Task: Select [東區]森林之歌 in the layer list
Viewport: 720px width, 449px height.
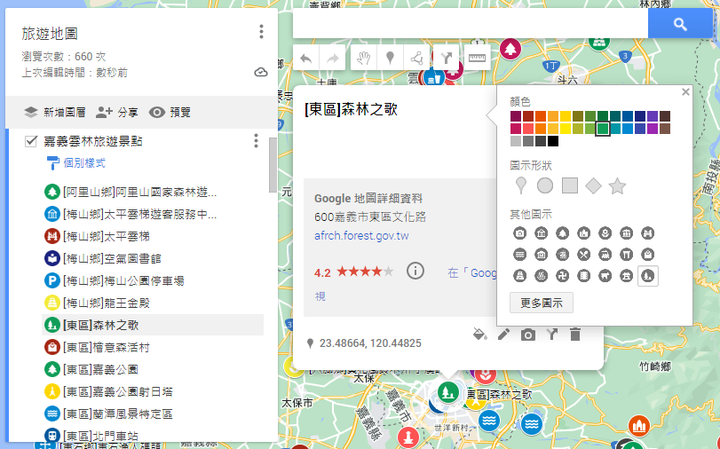Action: (152, 325)
